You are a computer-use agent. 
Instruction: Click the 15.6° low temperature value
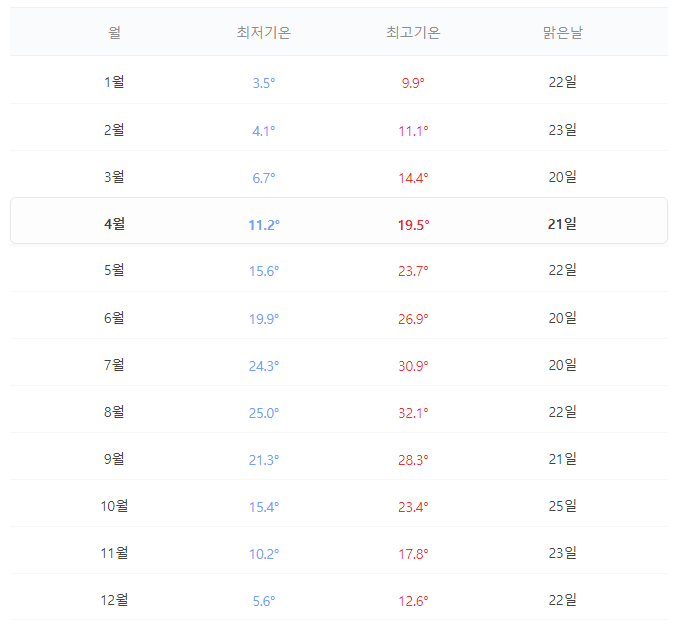[x=264, y=271]
